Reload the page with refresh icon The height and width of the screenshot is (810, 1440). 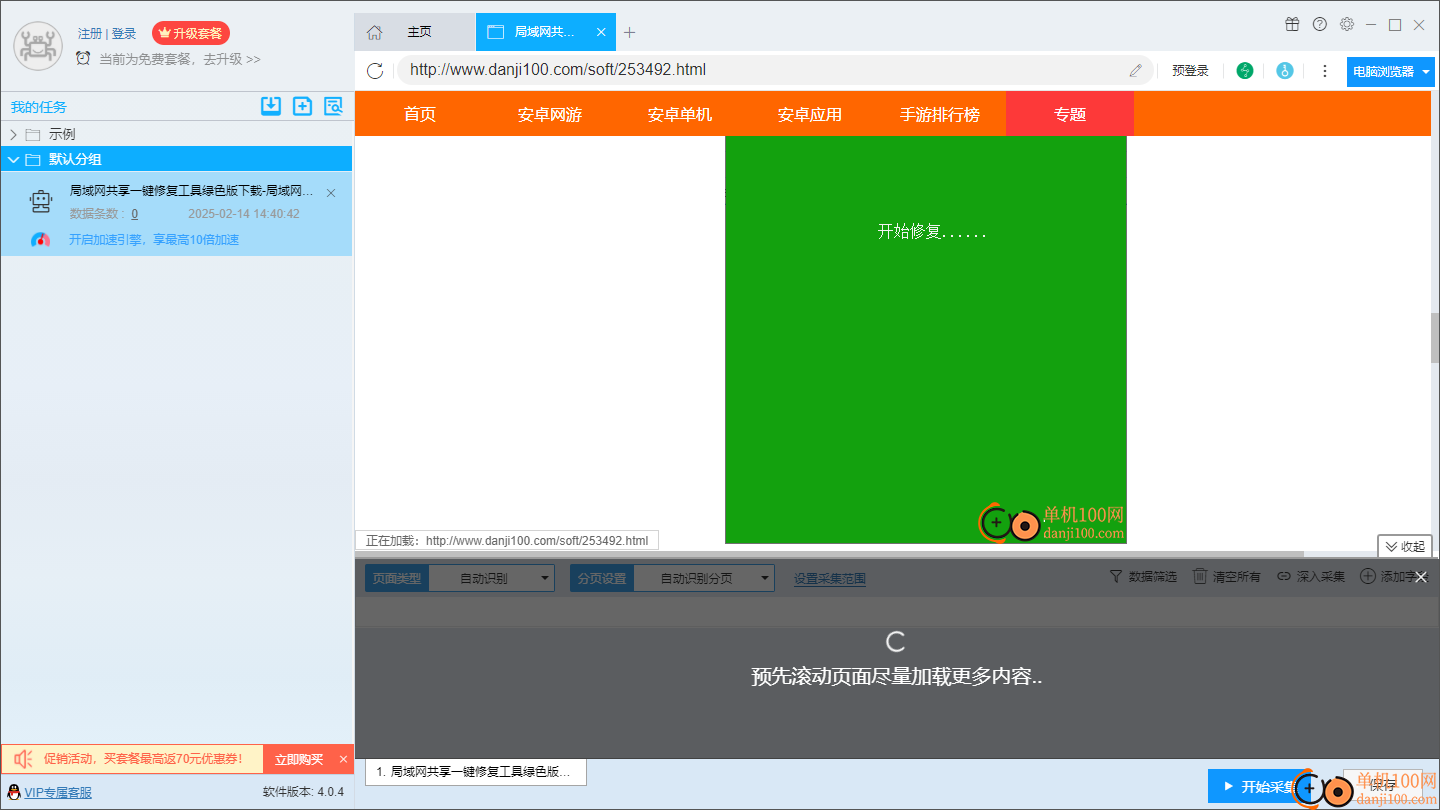[375, 70]
